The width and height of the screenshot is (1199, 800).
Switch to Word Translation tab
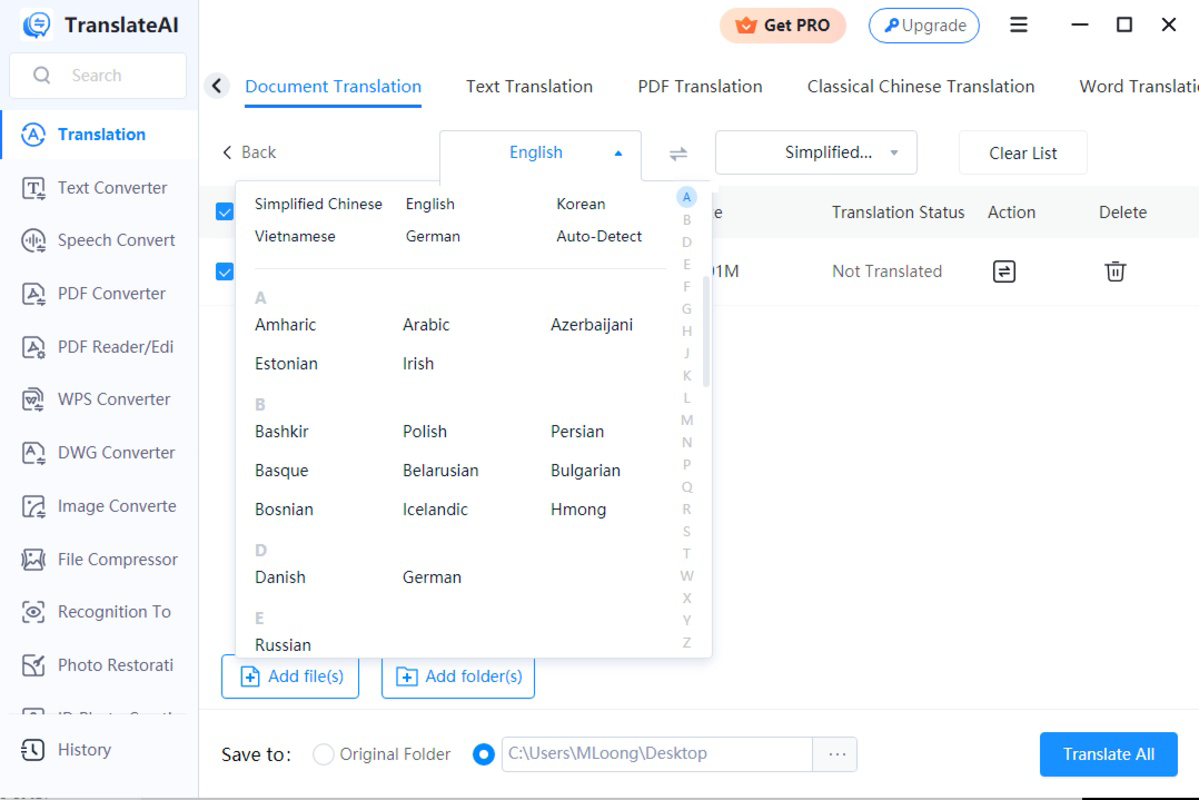point(1139,86)
